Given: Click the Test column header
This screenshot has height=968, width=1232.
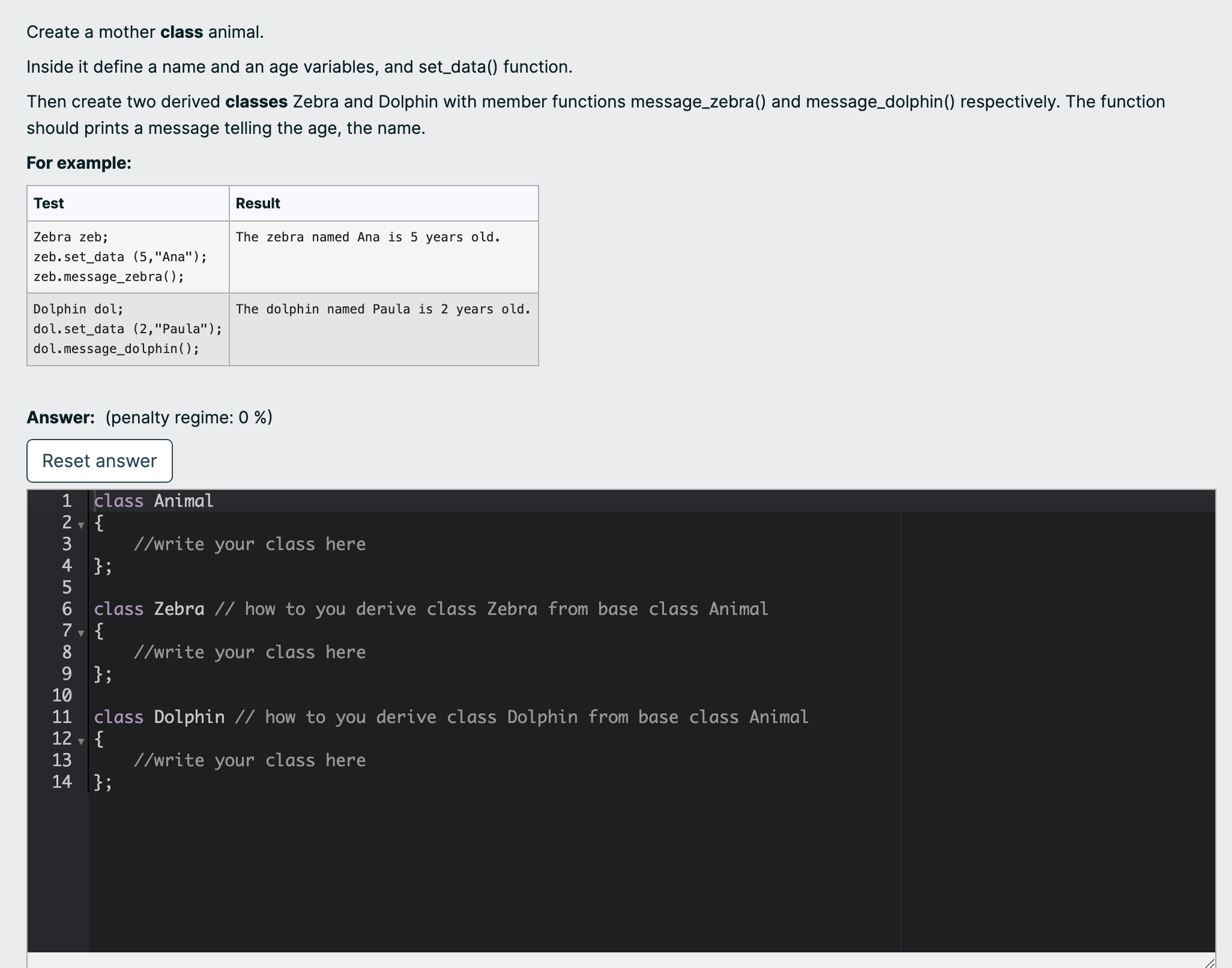Looking at the screenshot, I should click(x=49, y=204).
